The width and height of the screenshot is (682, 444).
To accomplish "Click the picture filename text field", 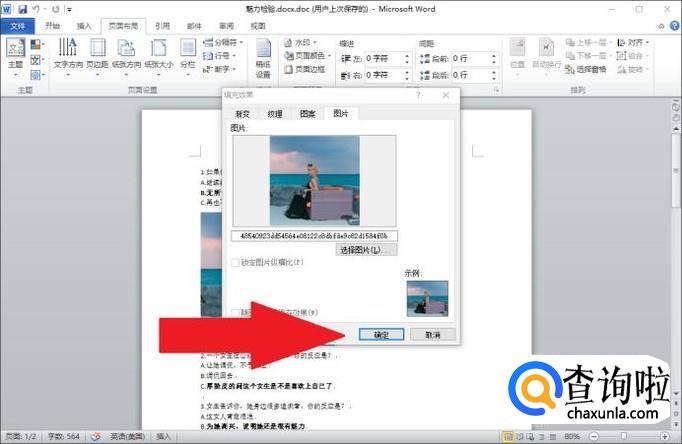I will coord(314,236).
